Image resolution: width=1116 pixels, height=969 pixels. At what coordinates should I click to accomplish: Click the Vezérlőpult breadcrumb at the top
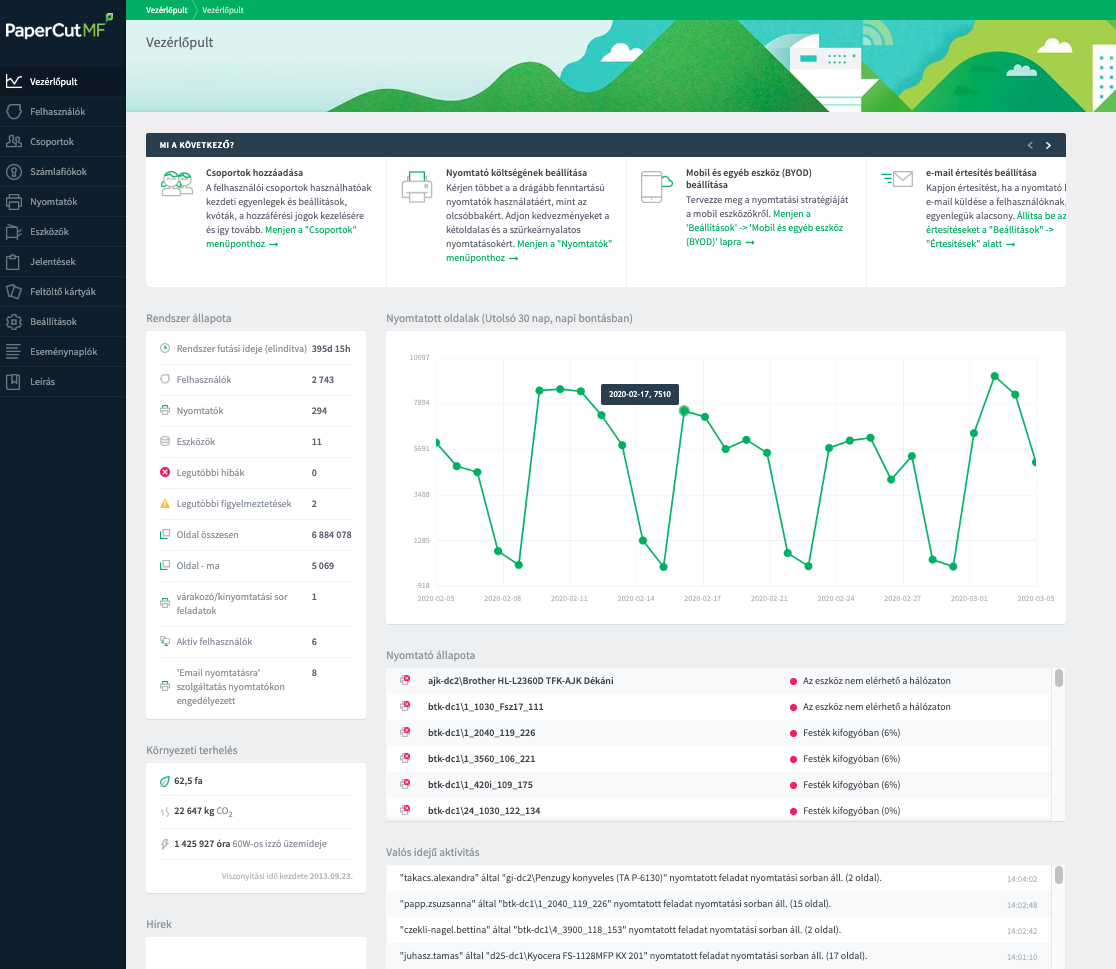pyautogui.click(x=167, y=9)
